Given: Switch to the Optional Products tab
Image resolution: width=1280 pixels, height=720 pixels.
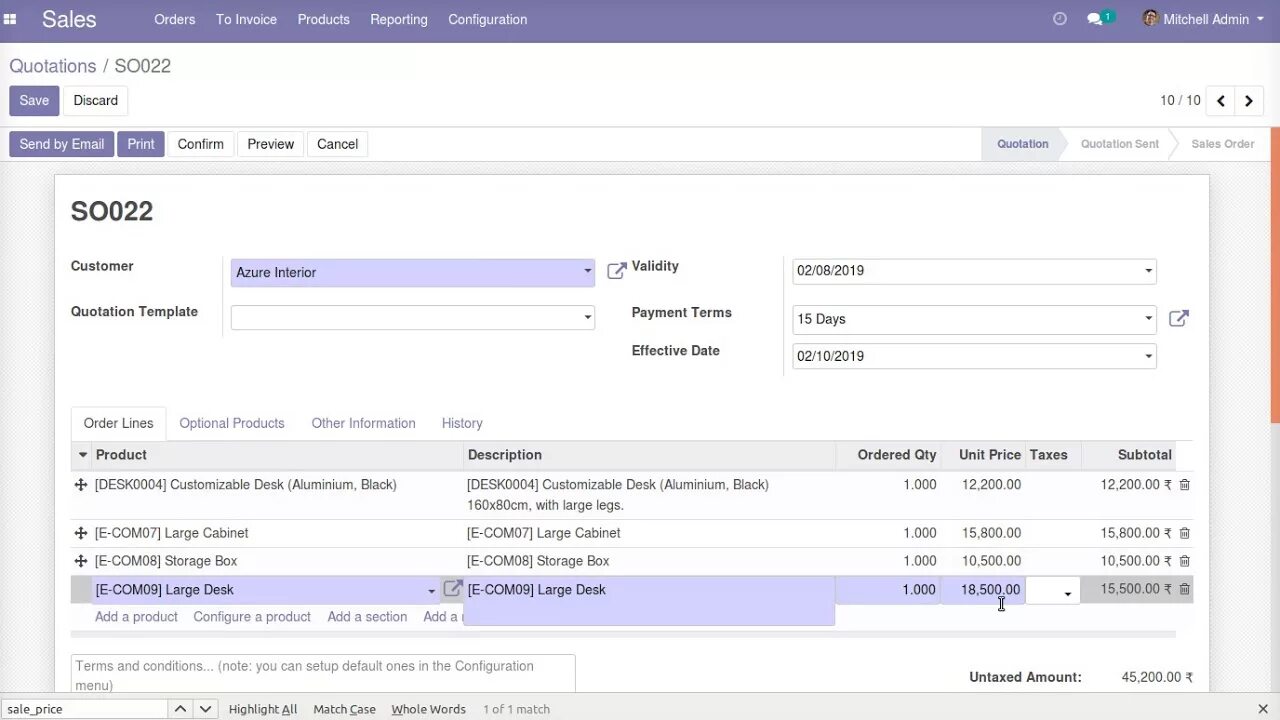Looking at the screenshot, I should 231,423.
